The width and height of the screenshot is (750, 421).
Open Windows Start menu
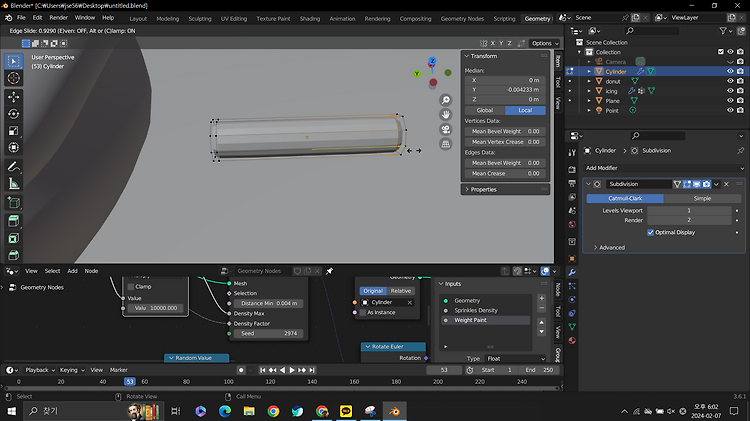(x=11, y=411)
